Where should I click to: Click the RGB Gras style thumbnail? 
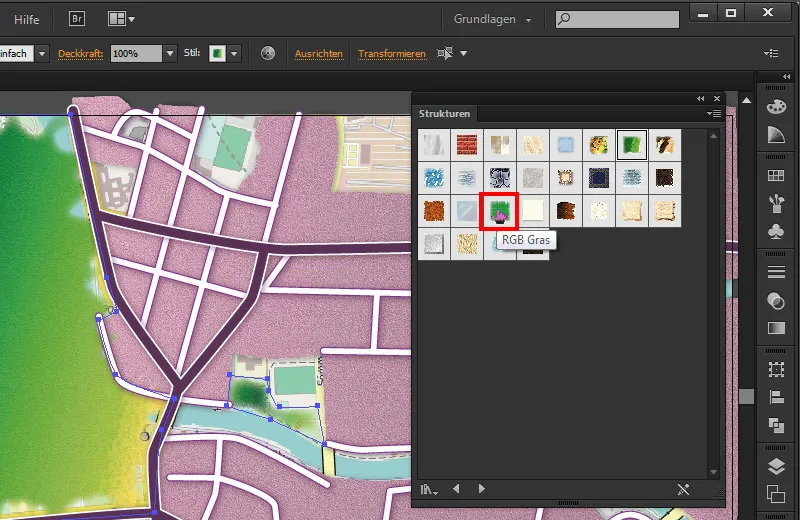tap(499, 211)
